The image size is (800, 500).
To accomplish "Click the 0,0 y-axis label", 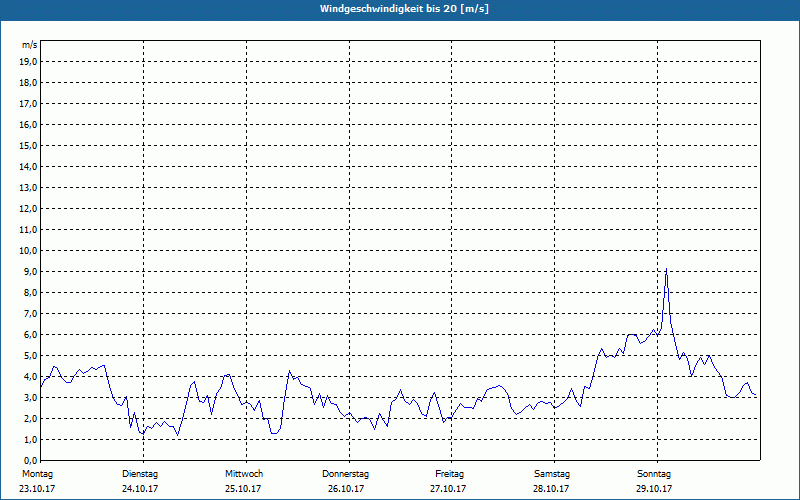I will [x=30, y=460].
